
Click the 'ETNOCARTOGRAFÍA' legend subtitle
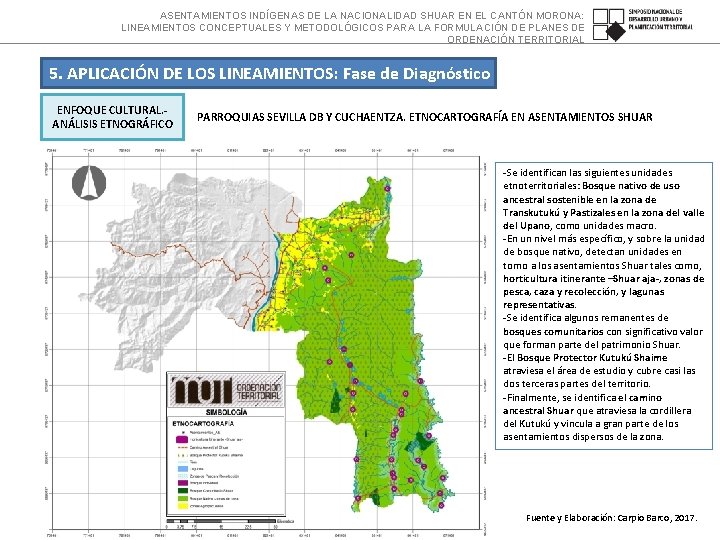203,423
